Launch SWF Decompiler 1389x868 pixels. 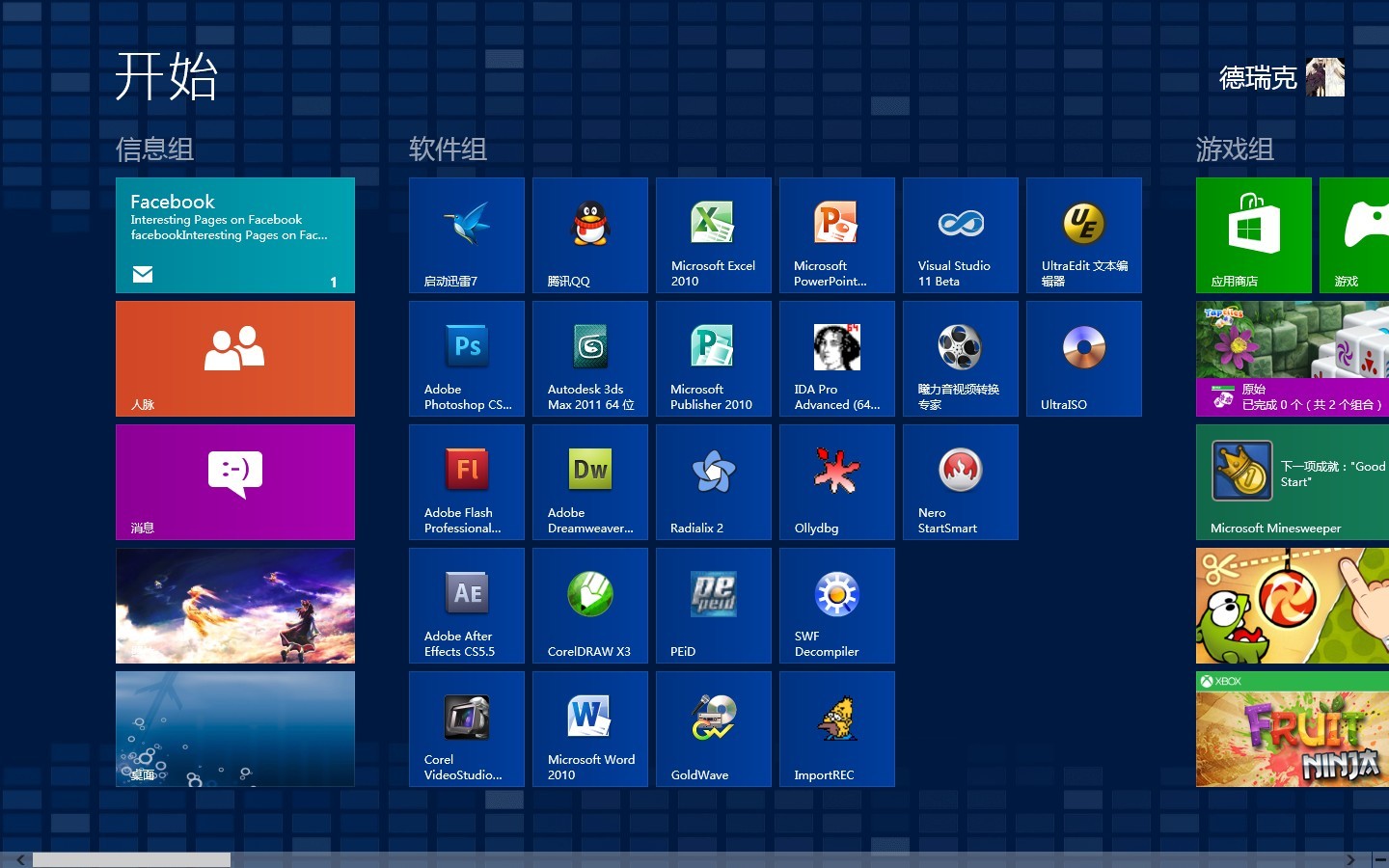point(837,606)
